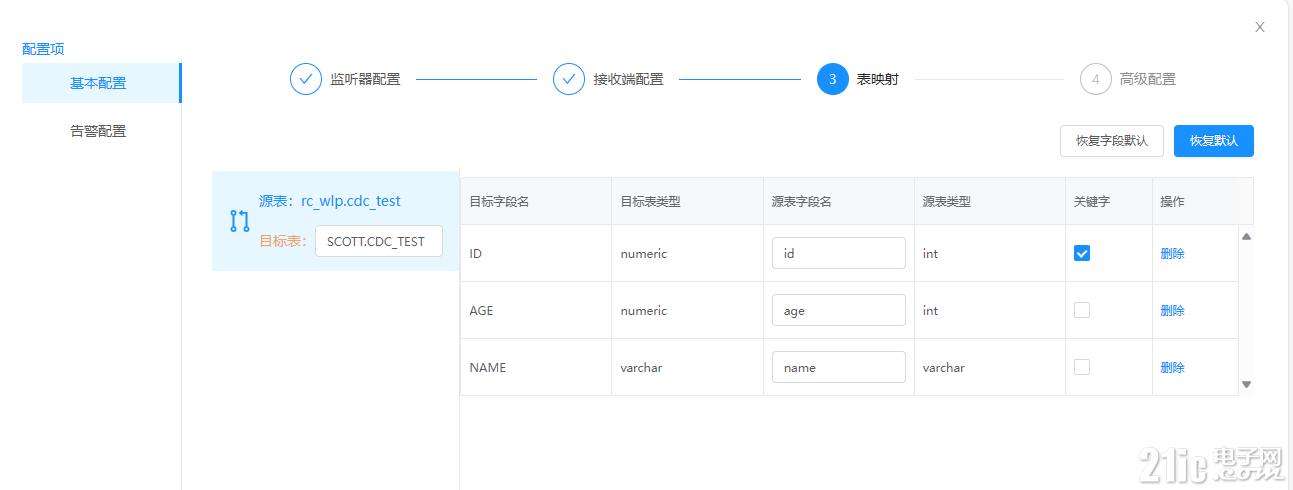The width and height of the screenshot is (1293, 490).
Task: Delete the NAME field row
Action: point(1172,368)
